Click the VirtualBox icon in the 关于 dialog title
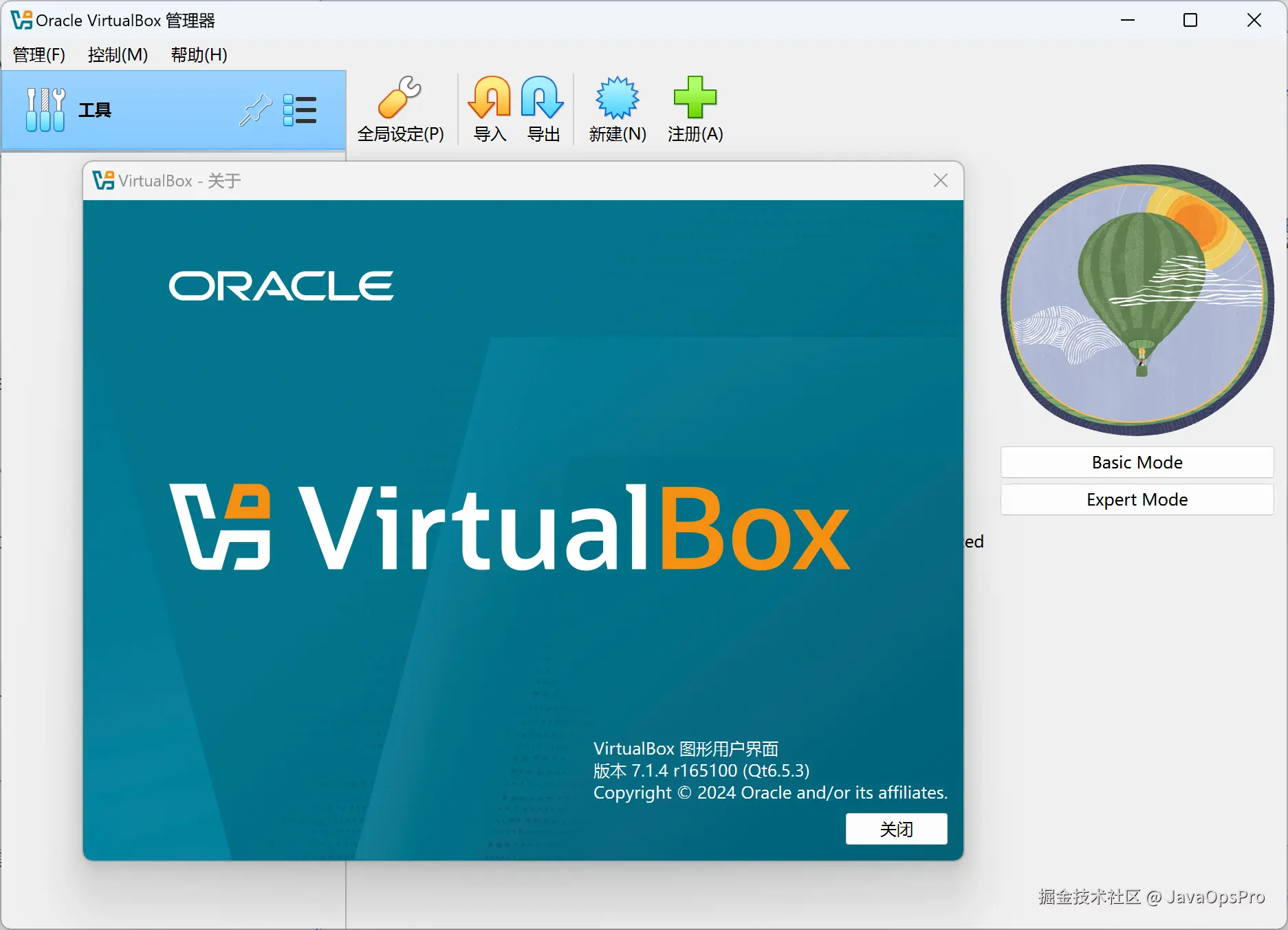 point(103,180)
